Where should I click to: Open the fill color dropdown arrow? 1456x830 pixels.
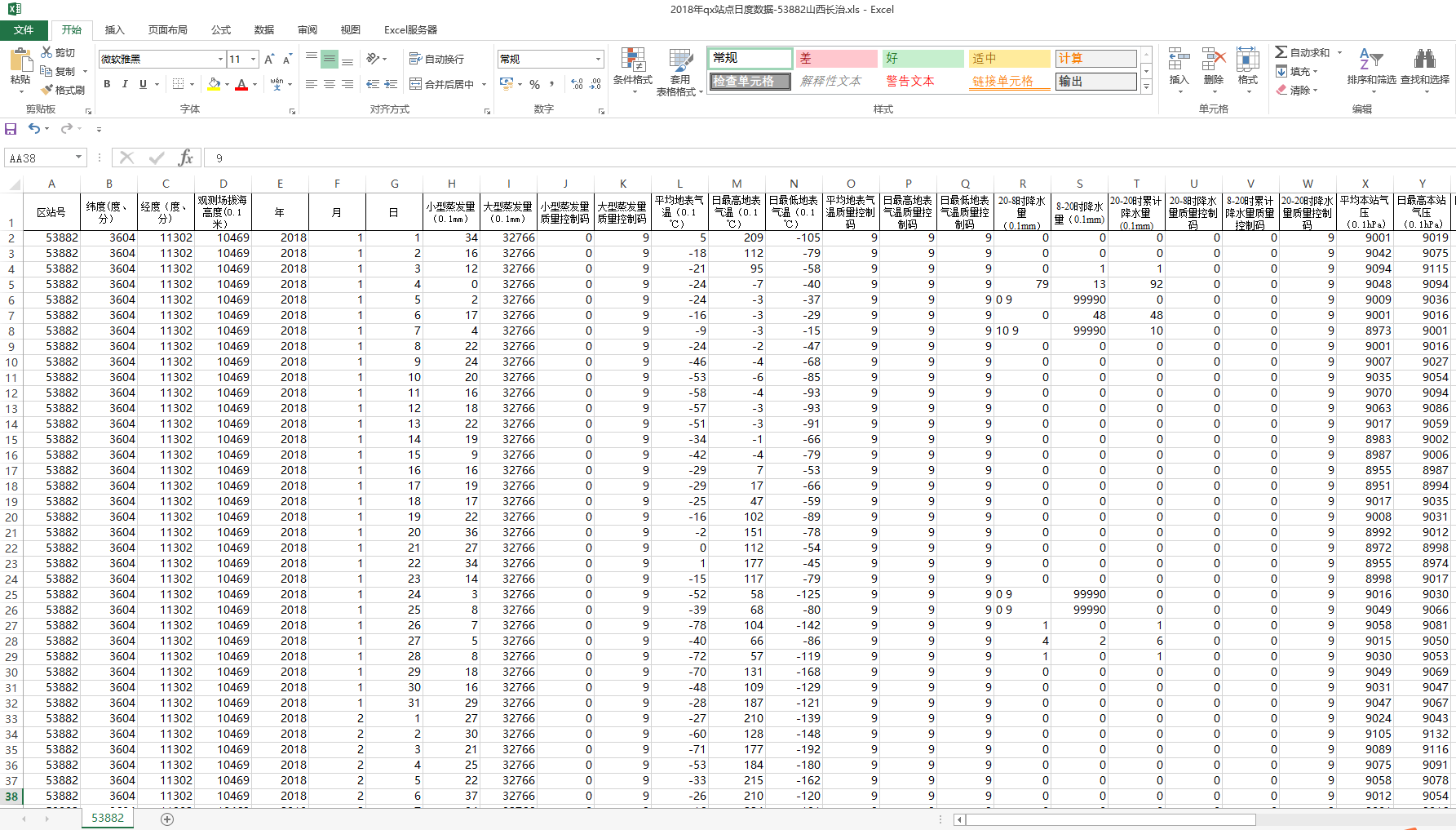(x=227, y=84)
